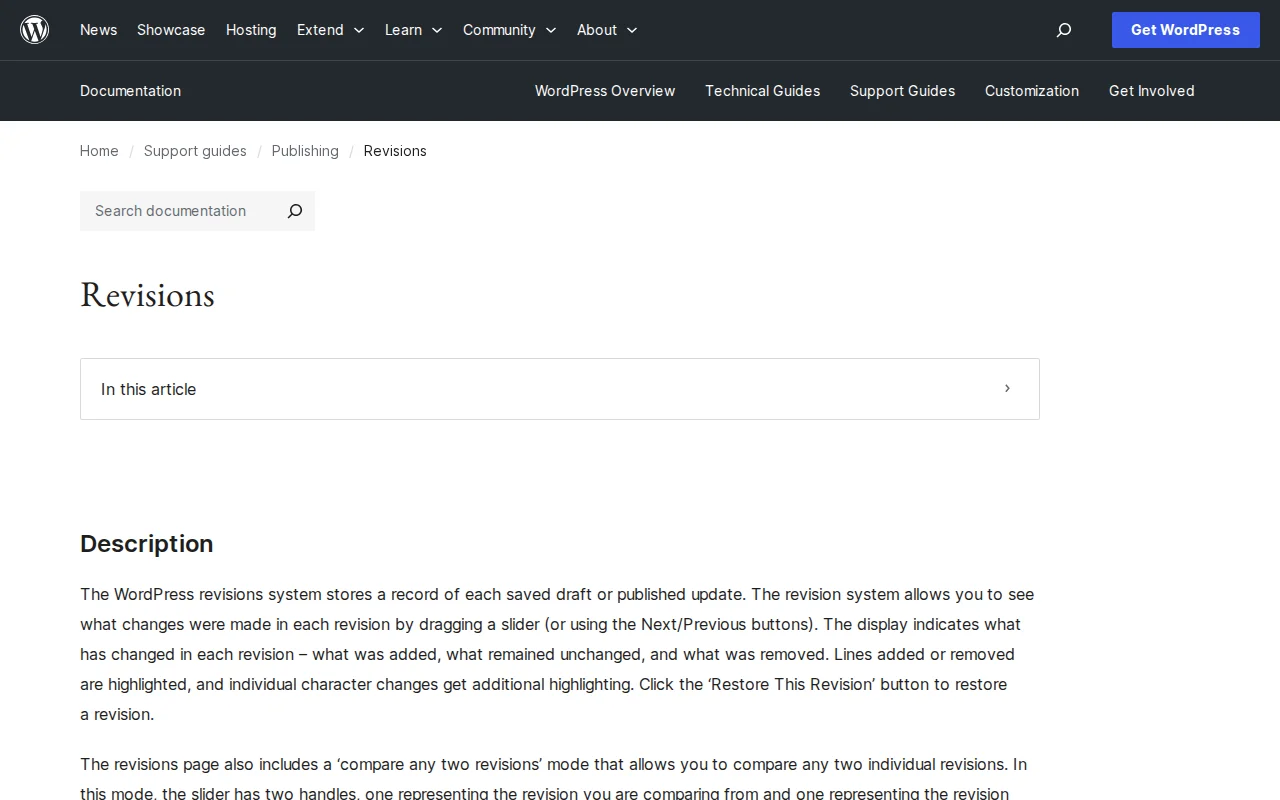
Task: Visit the Hosting page
Action: click(251, 30)
